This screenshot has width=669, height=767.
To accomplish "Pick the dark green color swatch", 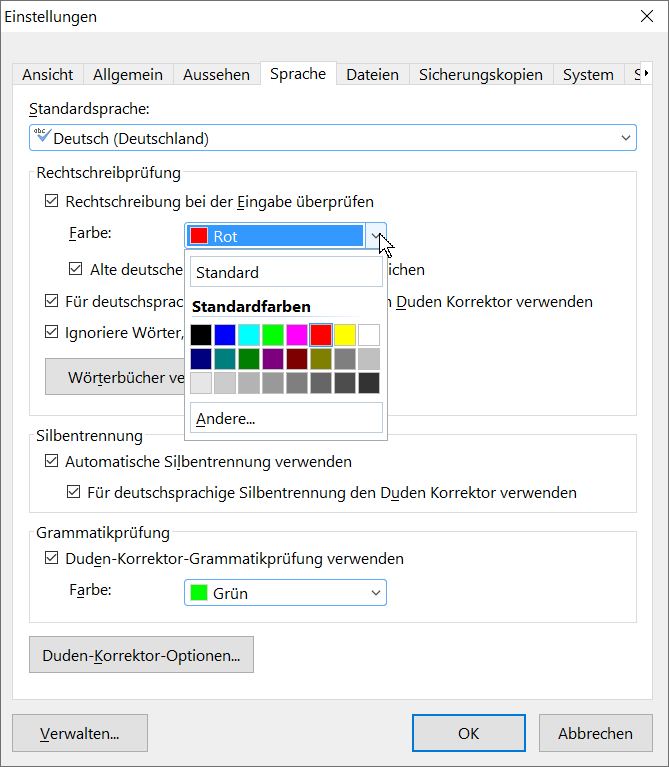I will (249, 359).
